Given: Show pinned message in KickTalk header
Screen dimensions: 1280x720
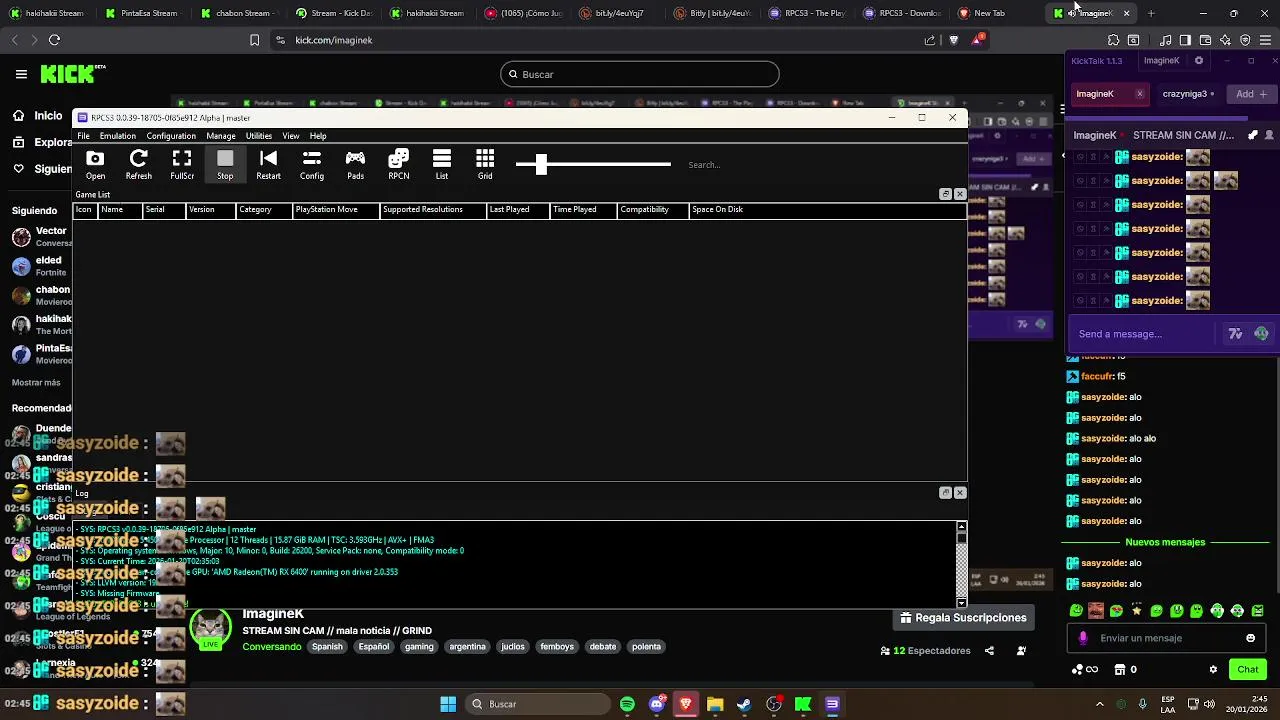Looking at the screenshot, I should coord(1253,135).
